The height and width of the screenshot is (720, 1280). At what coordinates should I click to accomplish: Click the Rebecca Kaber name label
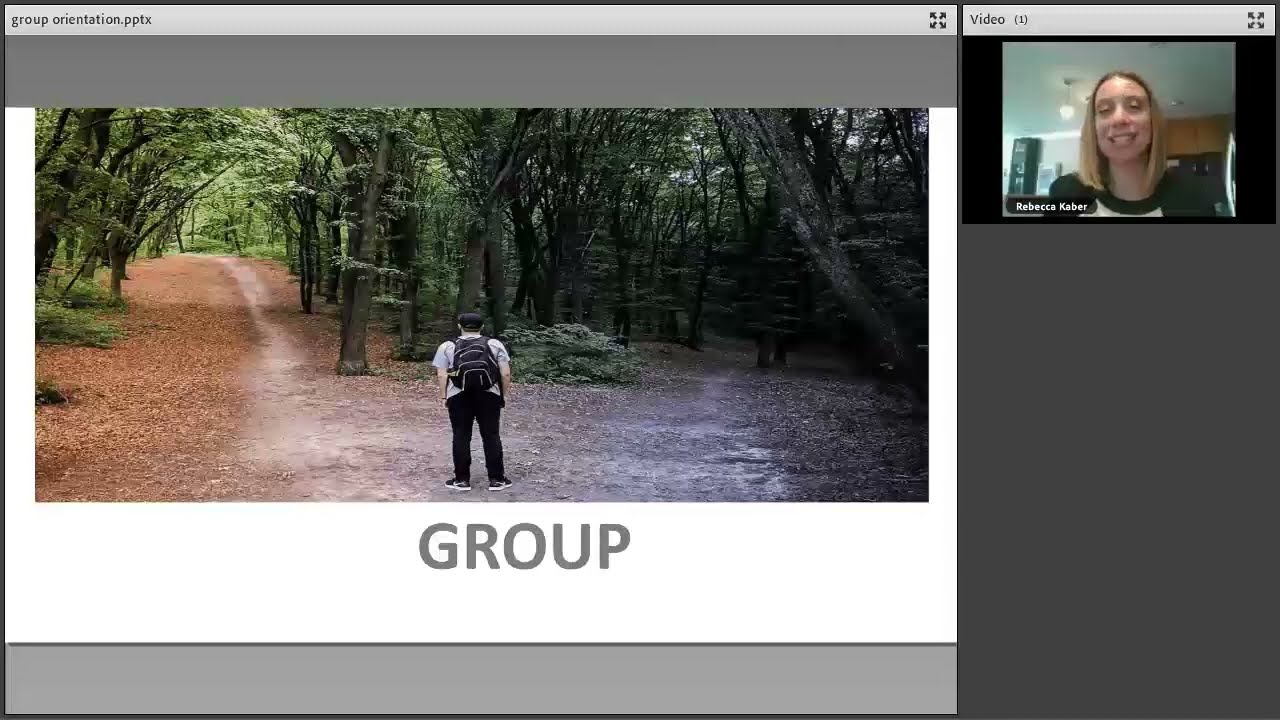1051,207
